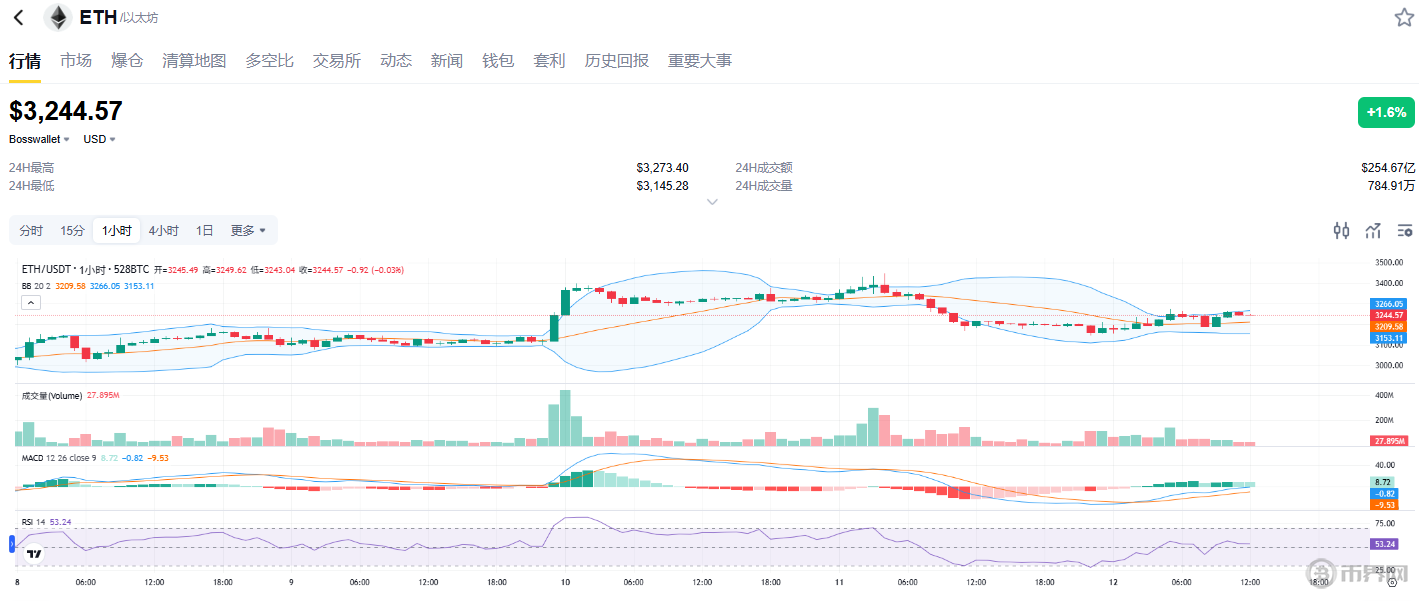Click the Ethereum coin logo
Image resolution: width=1419 pixels, height=601 pixels.
tap(58, 18)
